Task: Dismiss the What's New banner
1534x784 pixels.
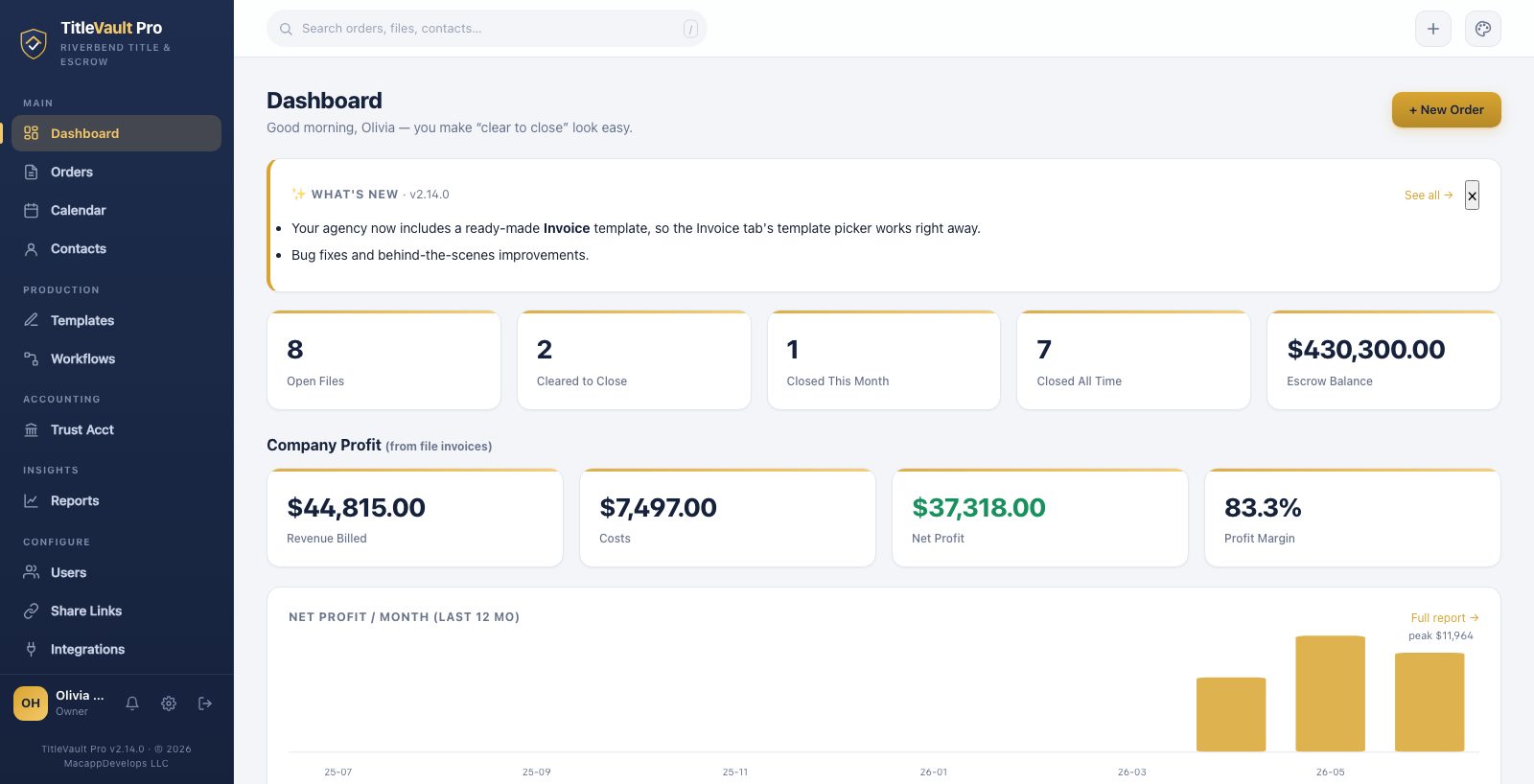Action: click(1472, 196)
